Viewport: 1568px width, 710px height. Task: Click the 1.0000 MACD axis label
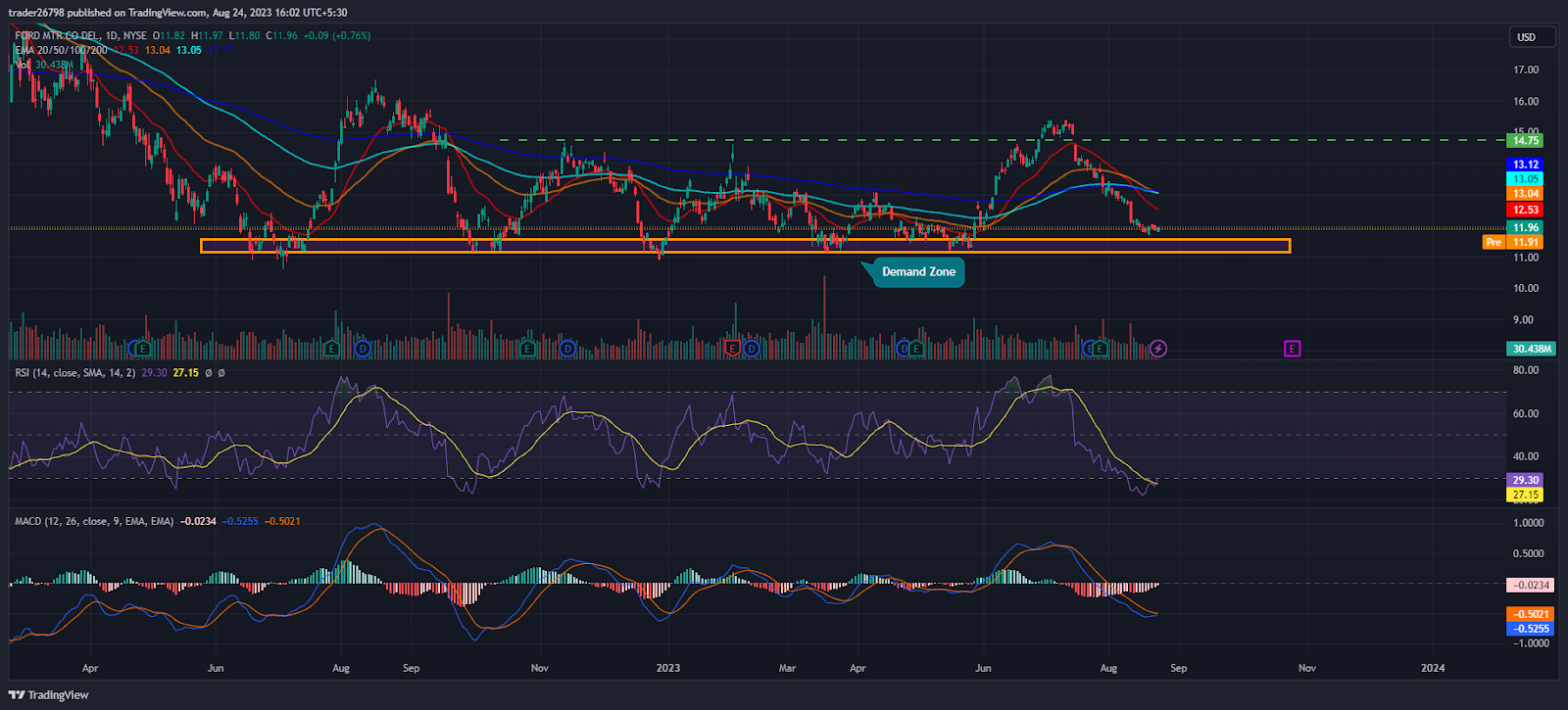click(1530, 523)
